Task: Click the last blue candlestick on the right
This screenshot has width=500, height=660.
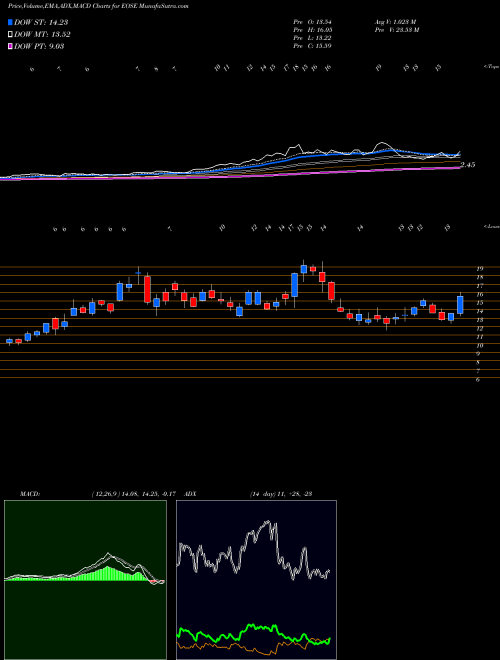Action: 460,305
